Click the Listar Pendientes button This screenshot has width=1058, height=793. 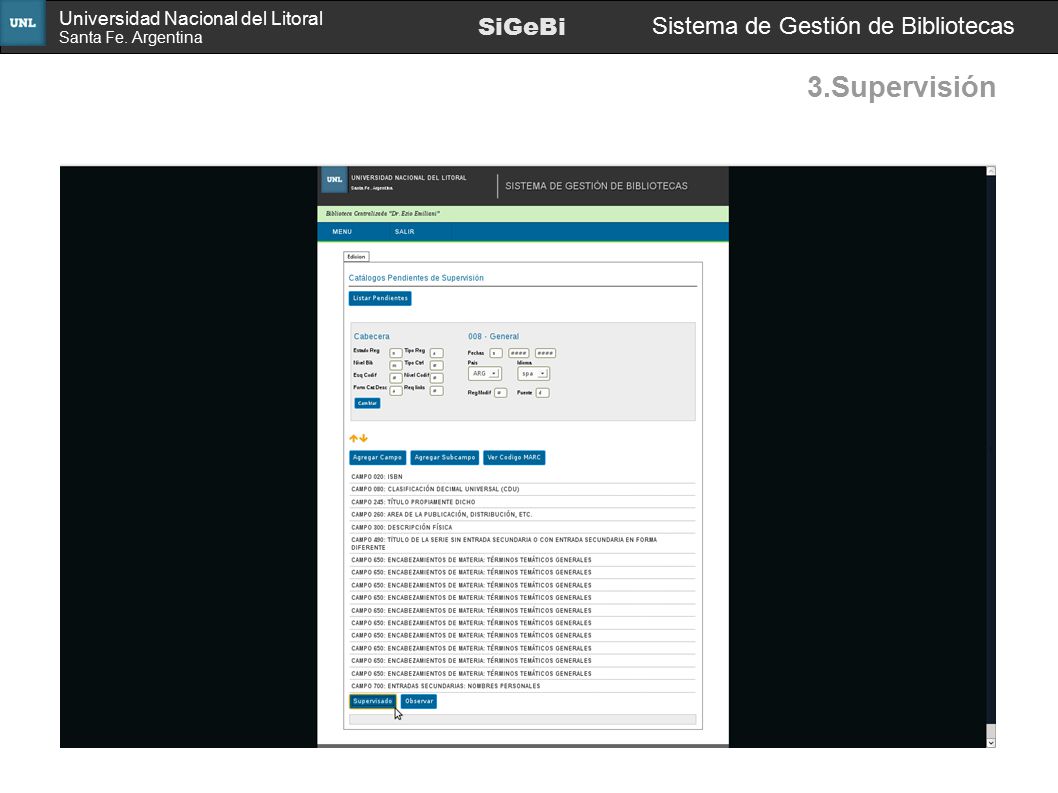(380, 298)
